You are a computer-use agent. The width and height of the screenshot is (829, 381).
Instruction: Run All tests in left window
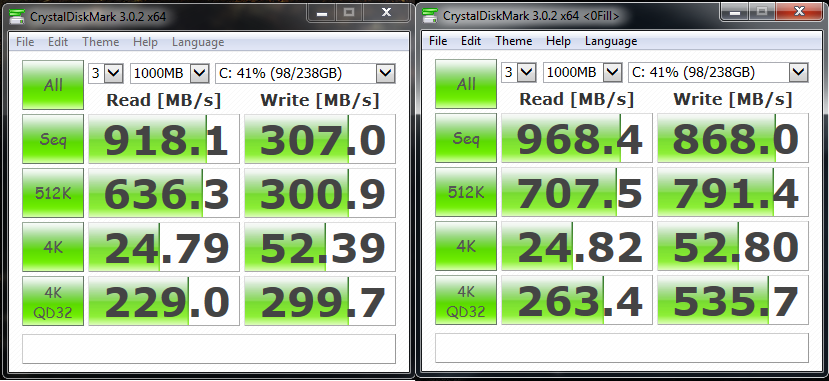[53, 85]
